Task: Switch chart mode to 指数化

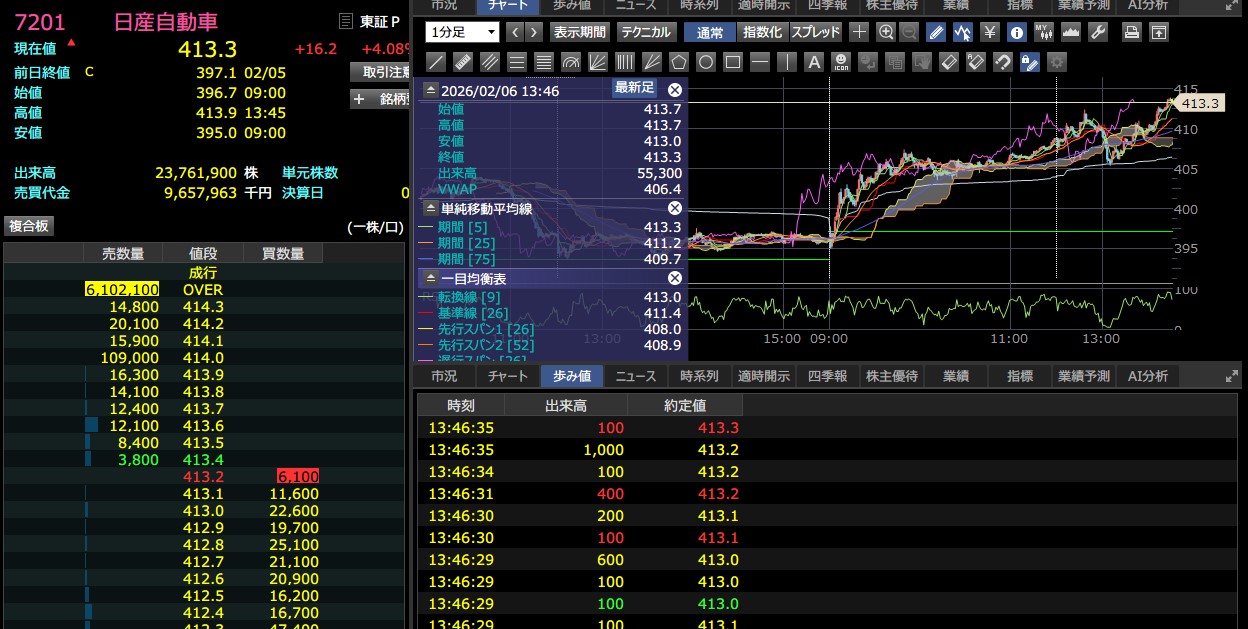Action: coord(764,32)
